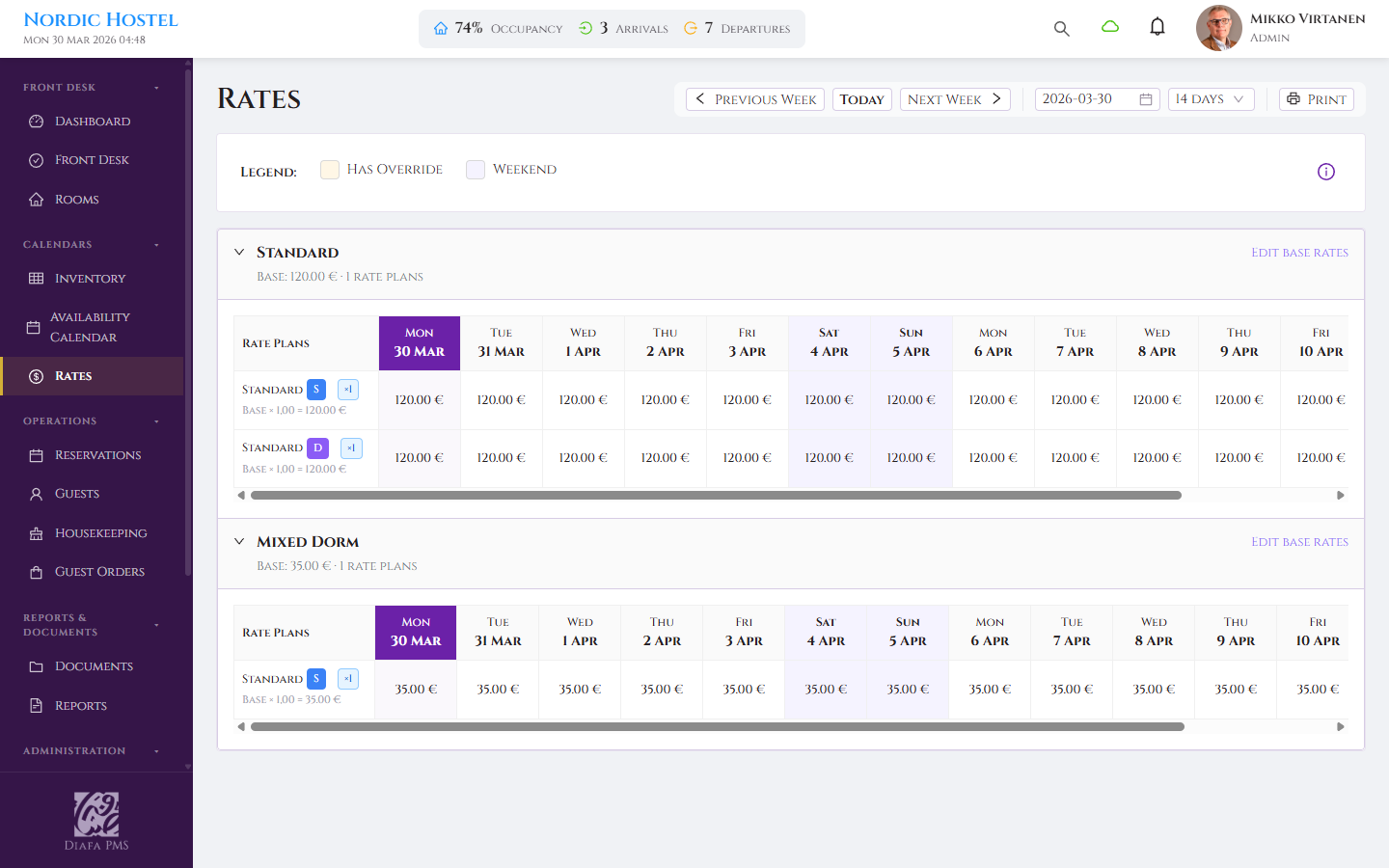Click the notification bell icon
The width and height of the screenshot is (1389, 868).
pos(1157,27)
